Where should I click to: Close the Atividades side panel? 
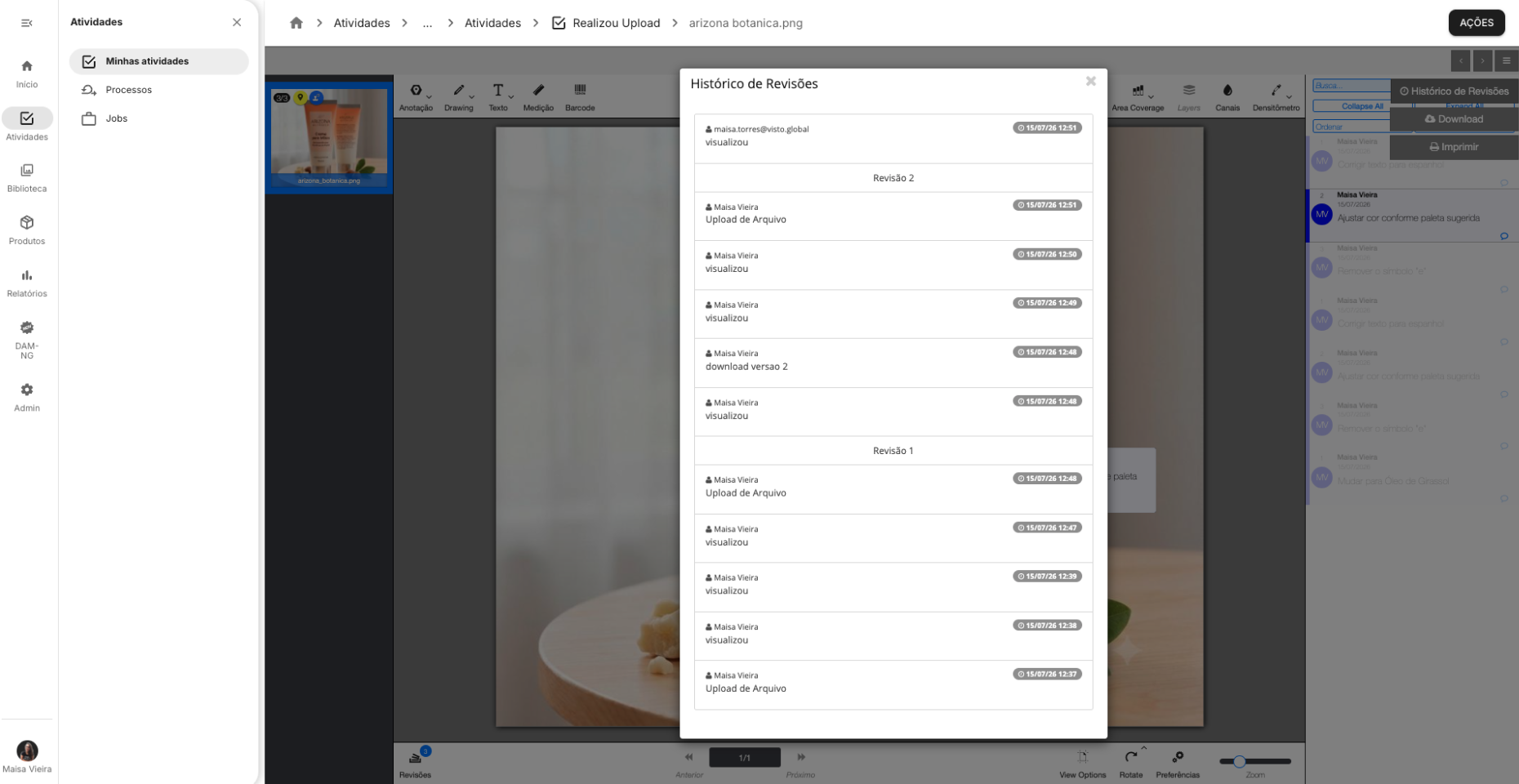237,22
